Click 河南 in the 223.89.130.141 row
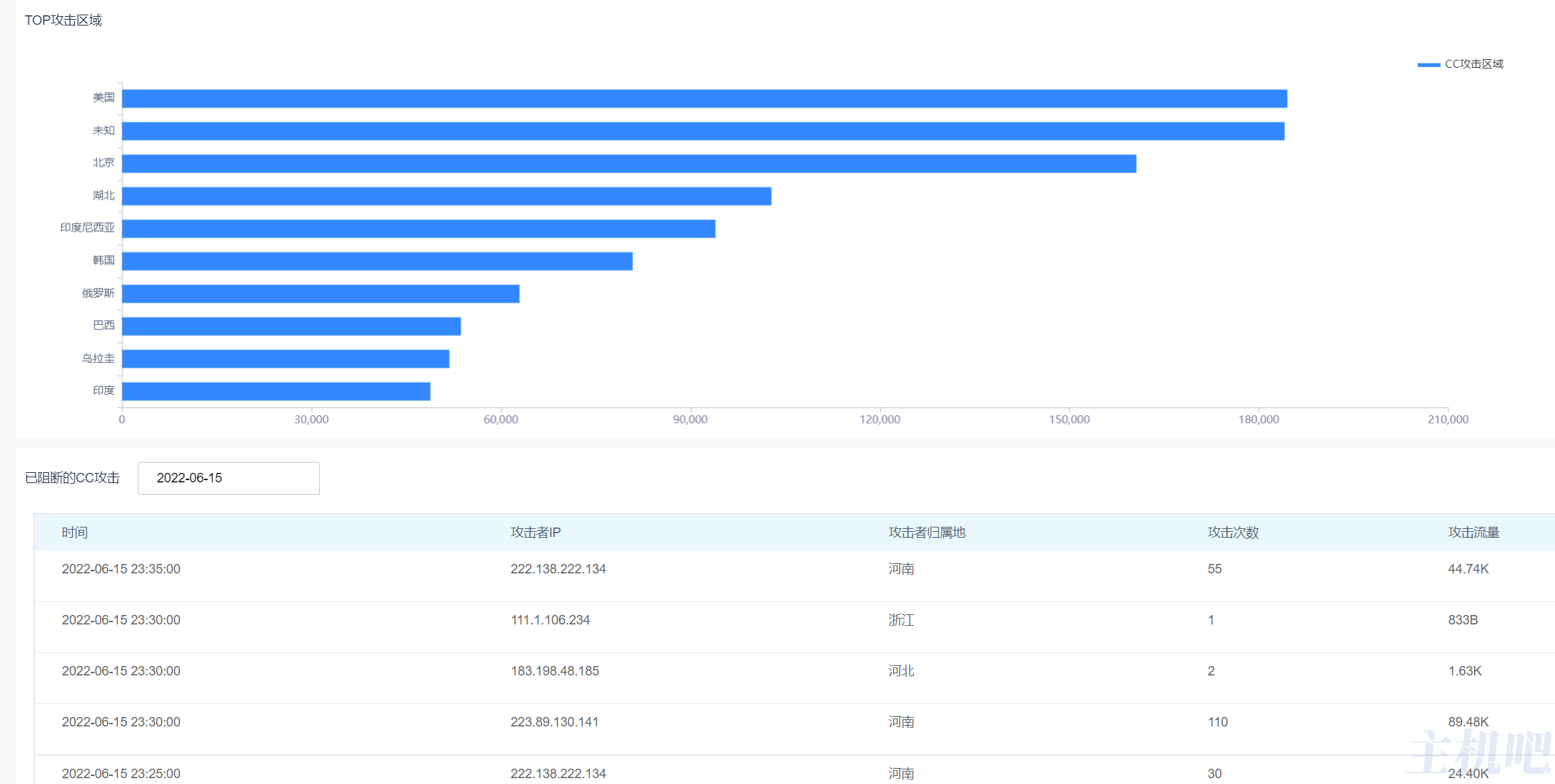This screenshot has height=784, width=1555. click(x=901, y=722)
